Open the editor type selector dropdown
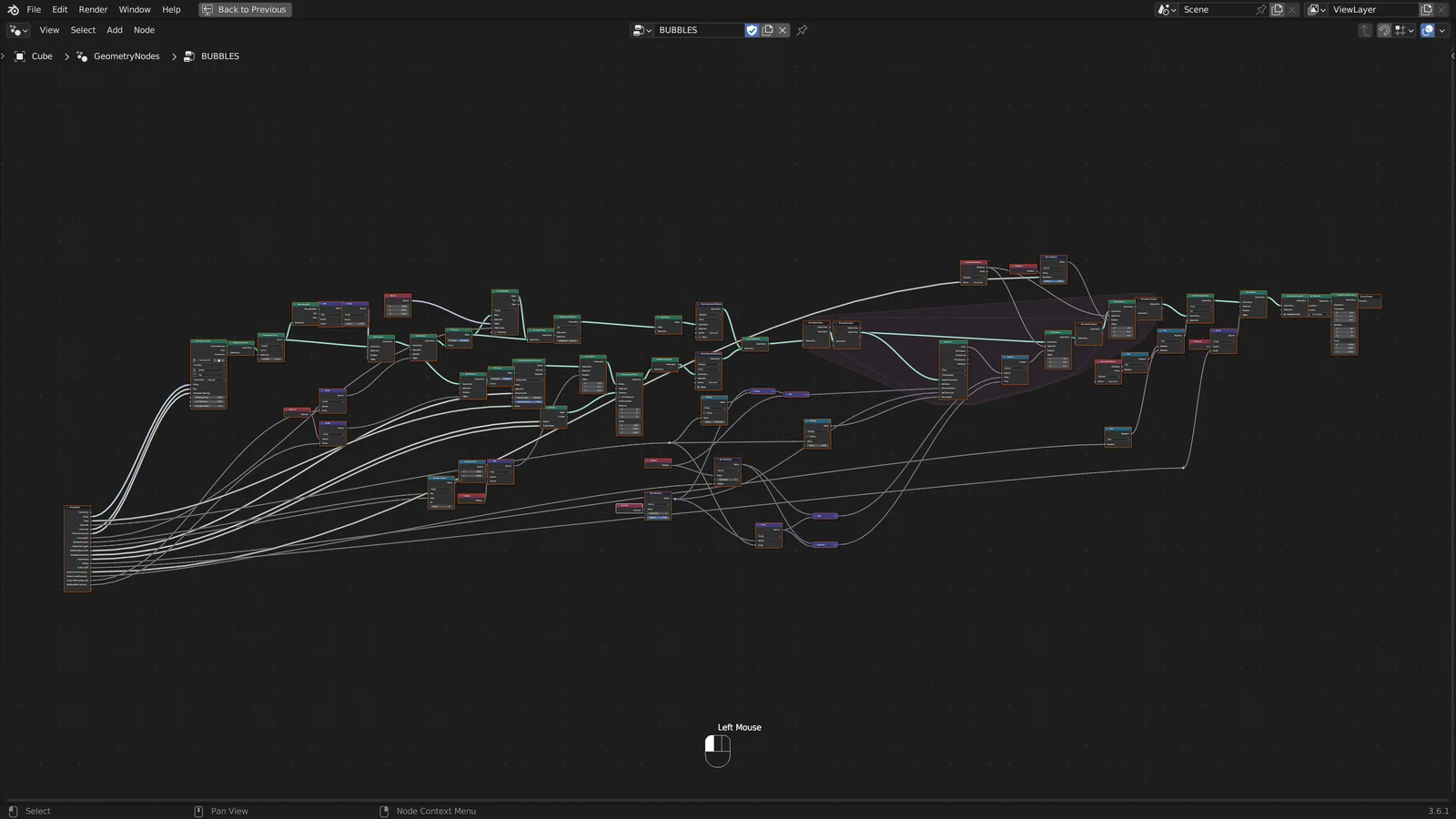The height and width of the screenshot is (819, 1456). (x=18, y=30)
